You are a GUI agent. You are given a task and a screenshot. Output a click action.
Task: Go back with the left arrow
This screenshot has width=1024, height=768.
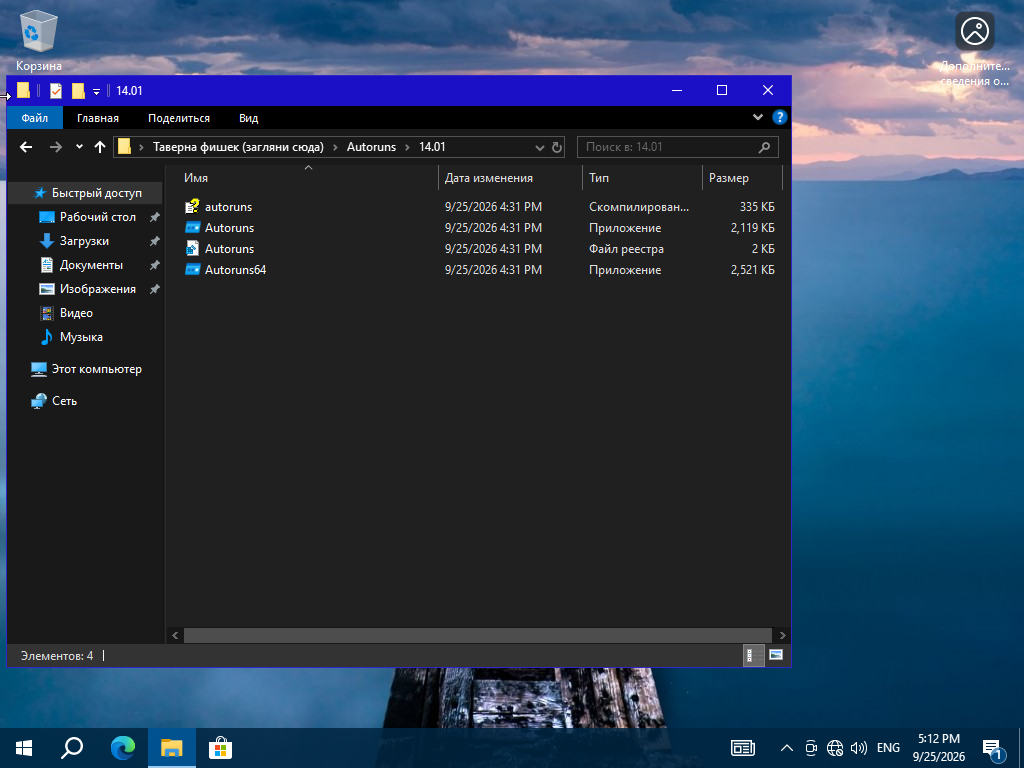pos(26,147)
